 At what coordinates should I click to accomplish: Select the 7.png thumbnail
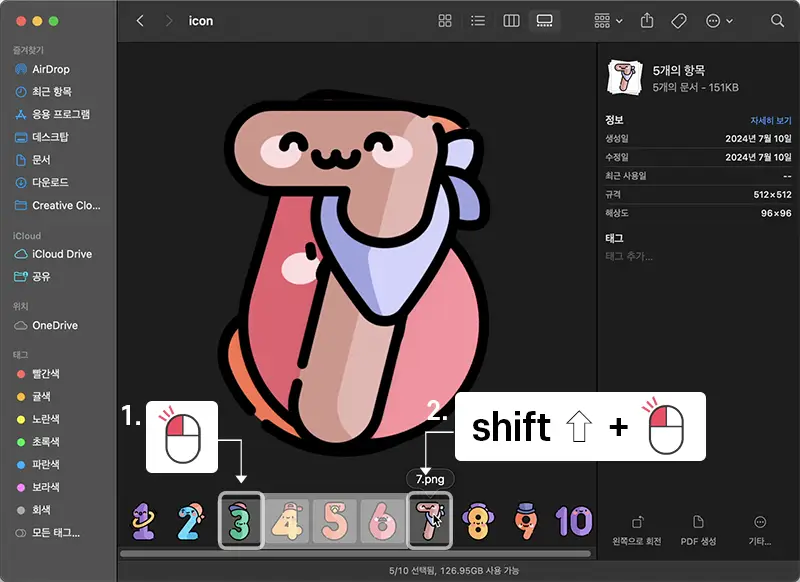click(430, 519)
